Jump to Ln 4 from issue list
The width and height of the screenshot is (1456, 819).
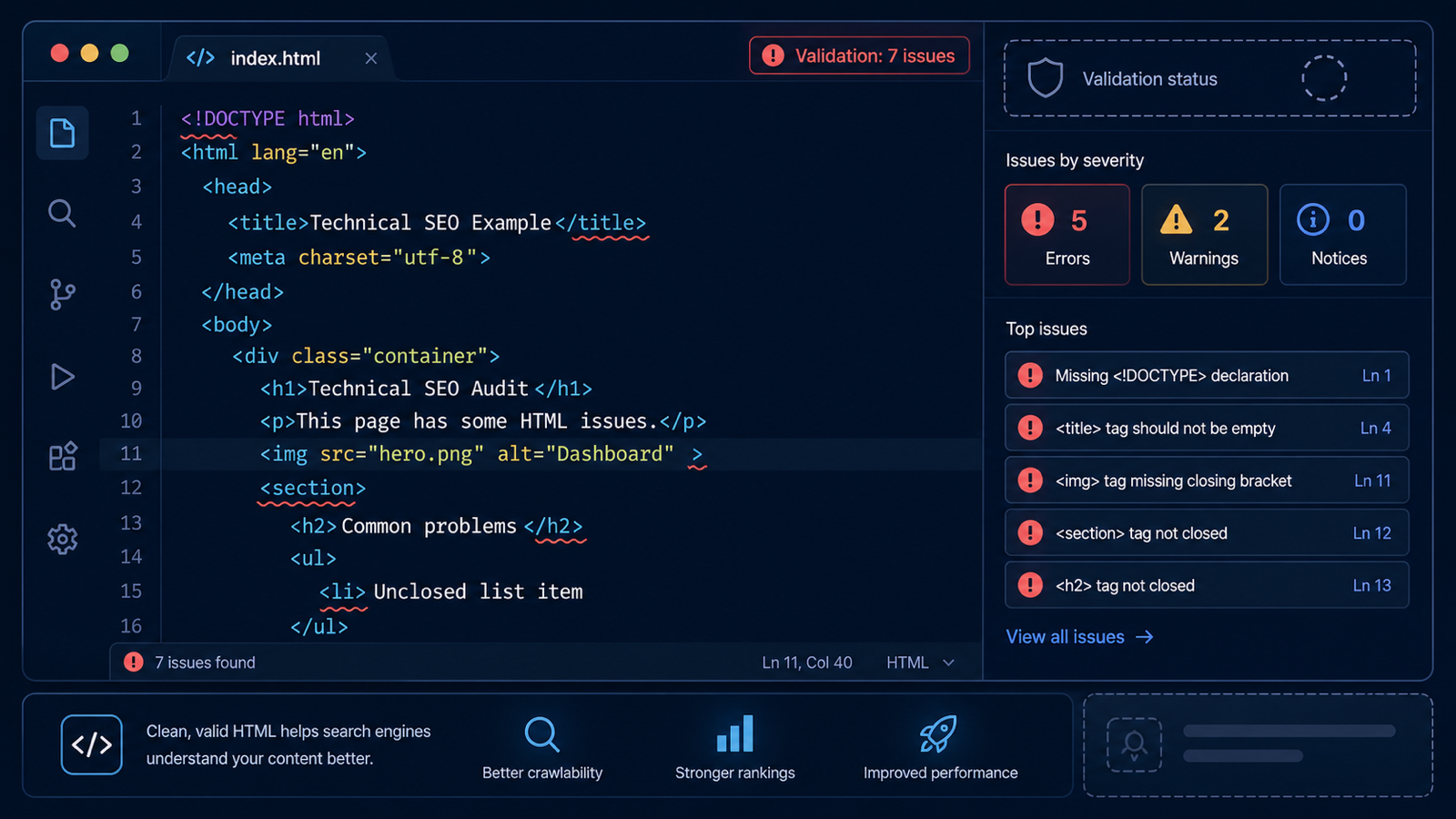coord(1375,428)
